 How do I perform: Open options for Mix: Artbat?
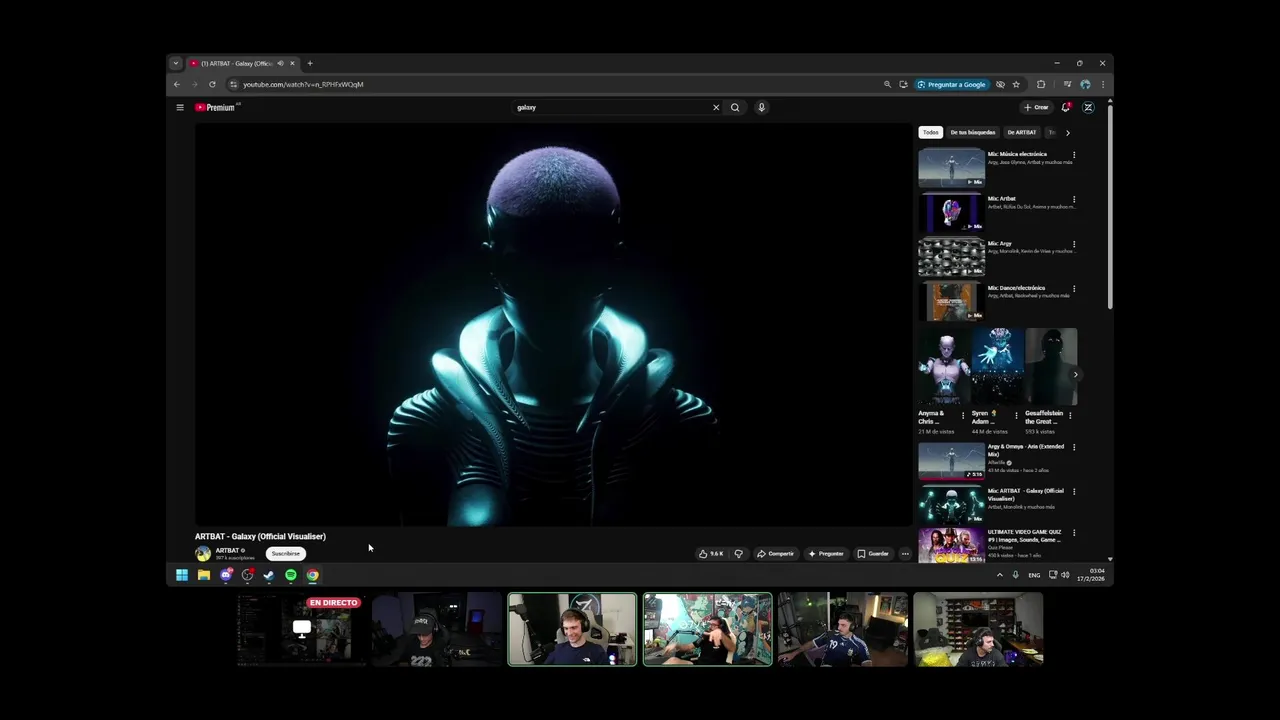click(x=1074, y=199)
